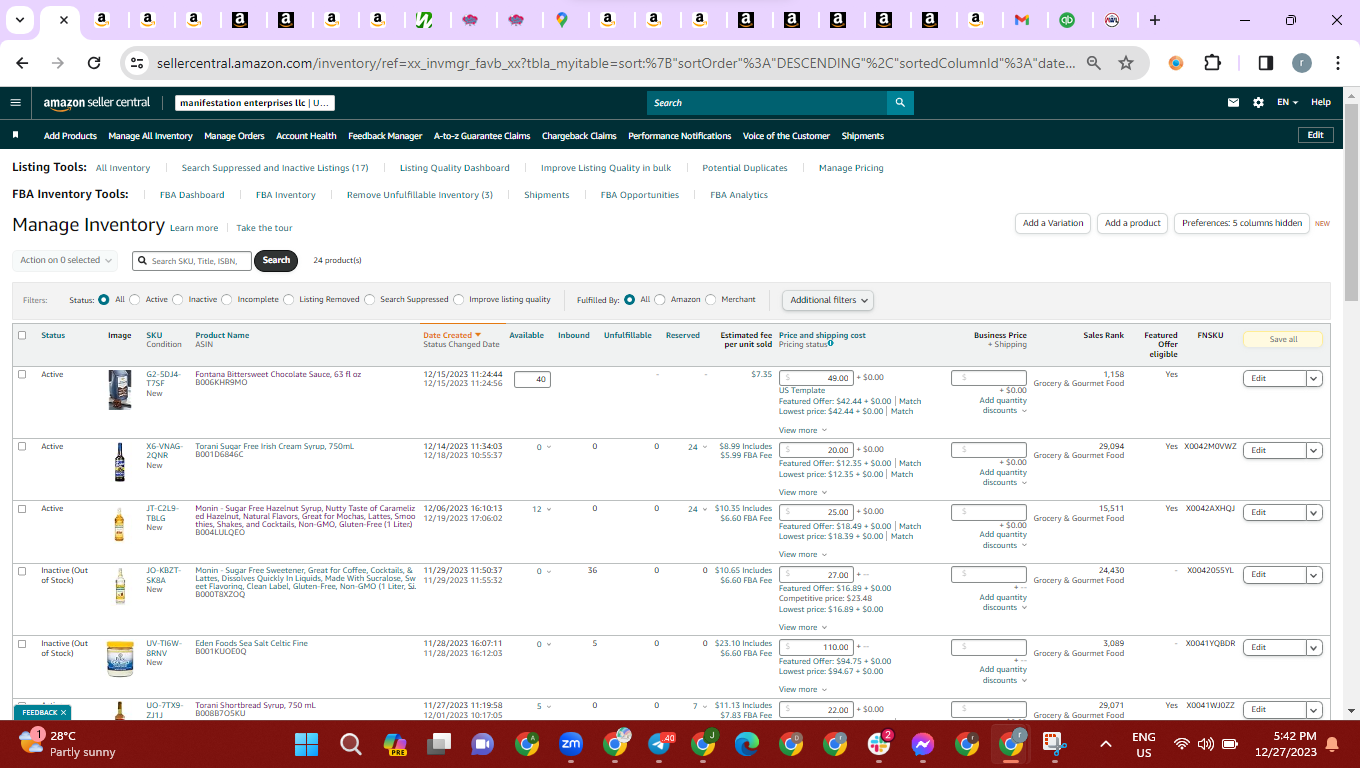The width and height of the screenshot is (1360, 768).
Task: Open the Chrome three-dot menu
Action: coord(1338,63)
